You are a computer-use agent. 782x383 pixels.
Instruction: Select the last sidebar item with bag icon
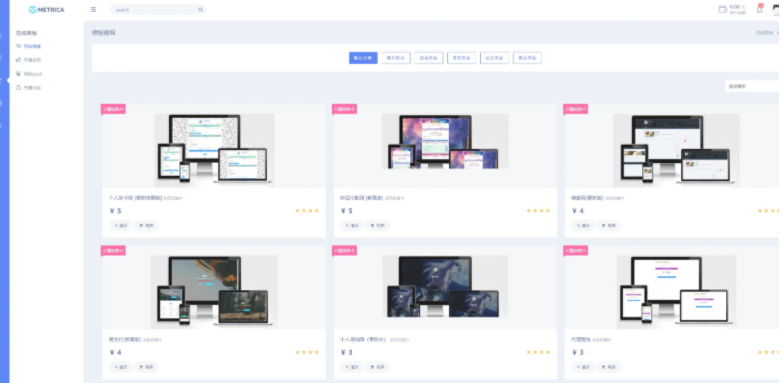point(28,88)
